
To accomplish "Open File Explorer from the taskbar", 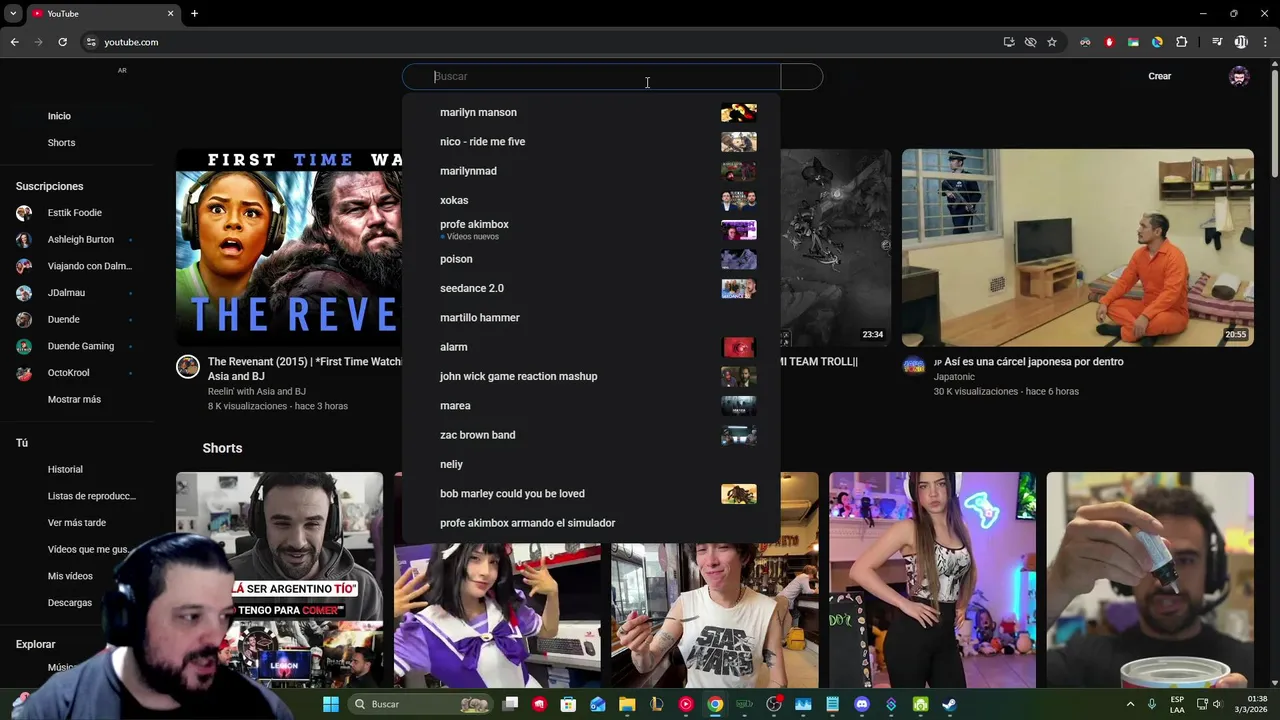I will [x=627, y=704].
